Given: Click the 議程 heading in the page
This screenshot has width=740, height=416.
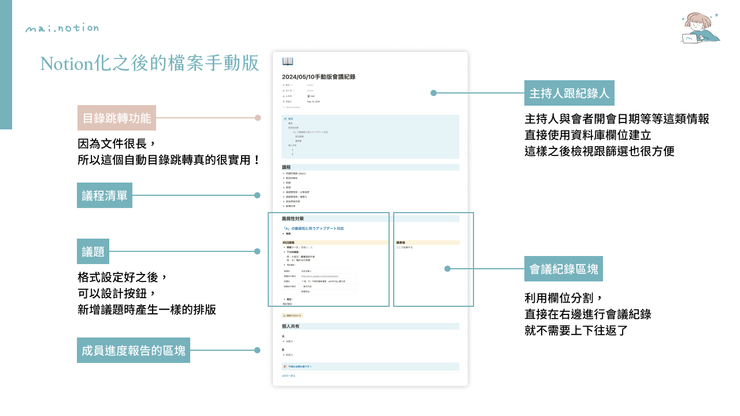Looking at the screenshot, I should 287,167.
